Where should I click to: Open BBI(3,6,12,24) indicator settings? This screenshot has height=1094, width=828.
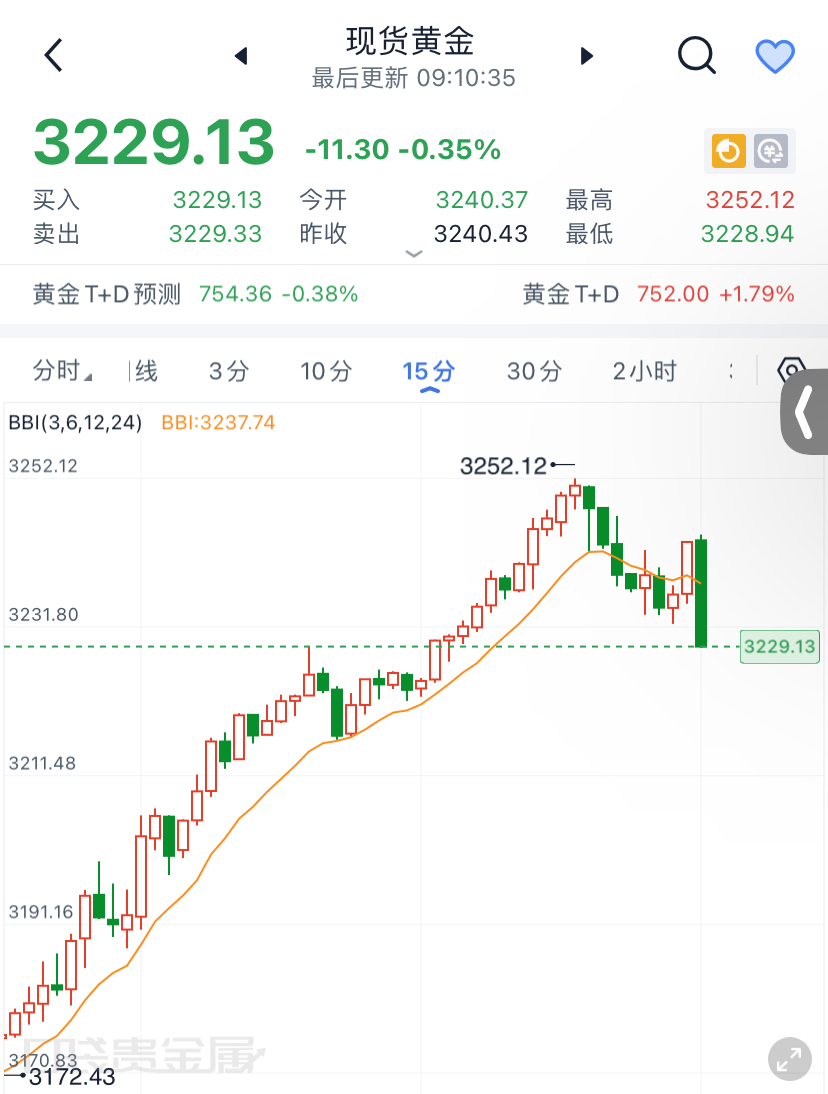pyautogui.click(x=75, y=423)
